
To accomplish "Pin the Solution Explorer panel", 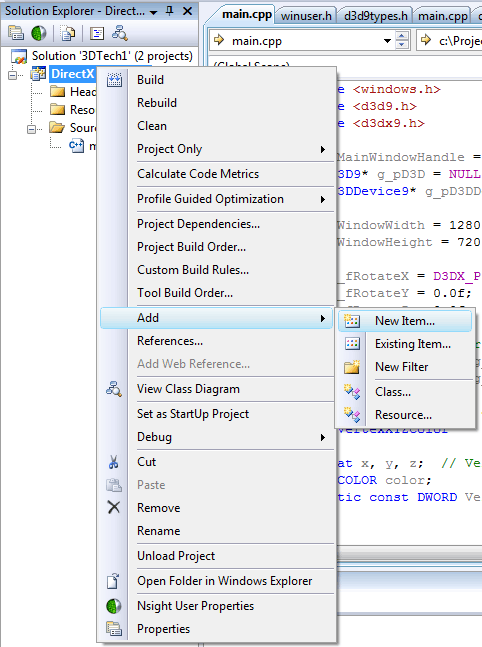I will click(x=169, y=11).
